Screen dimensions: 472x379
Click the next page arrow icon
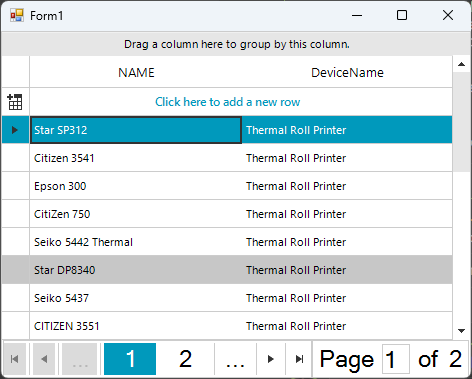(271, 359)
